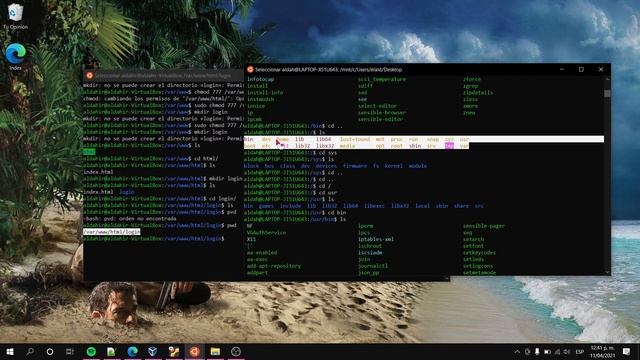Open Task View on the taskbar
Screen dimensions: 640x360
70,351
